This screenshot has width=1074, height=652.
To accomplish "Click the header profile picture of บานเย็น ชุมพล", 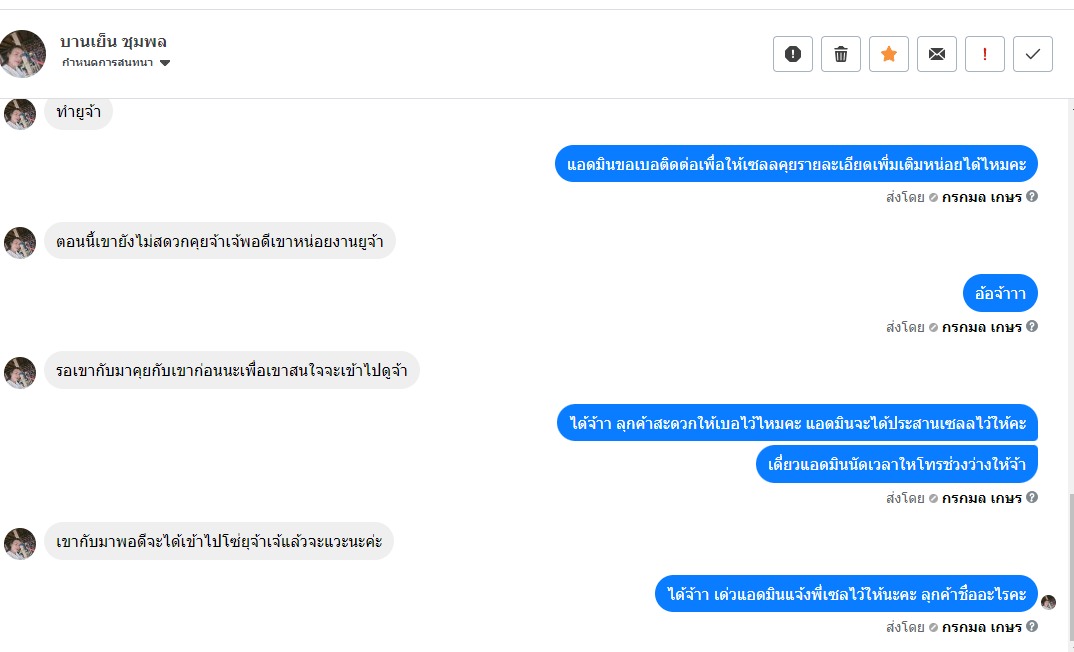I will coord(23,53).
